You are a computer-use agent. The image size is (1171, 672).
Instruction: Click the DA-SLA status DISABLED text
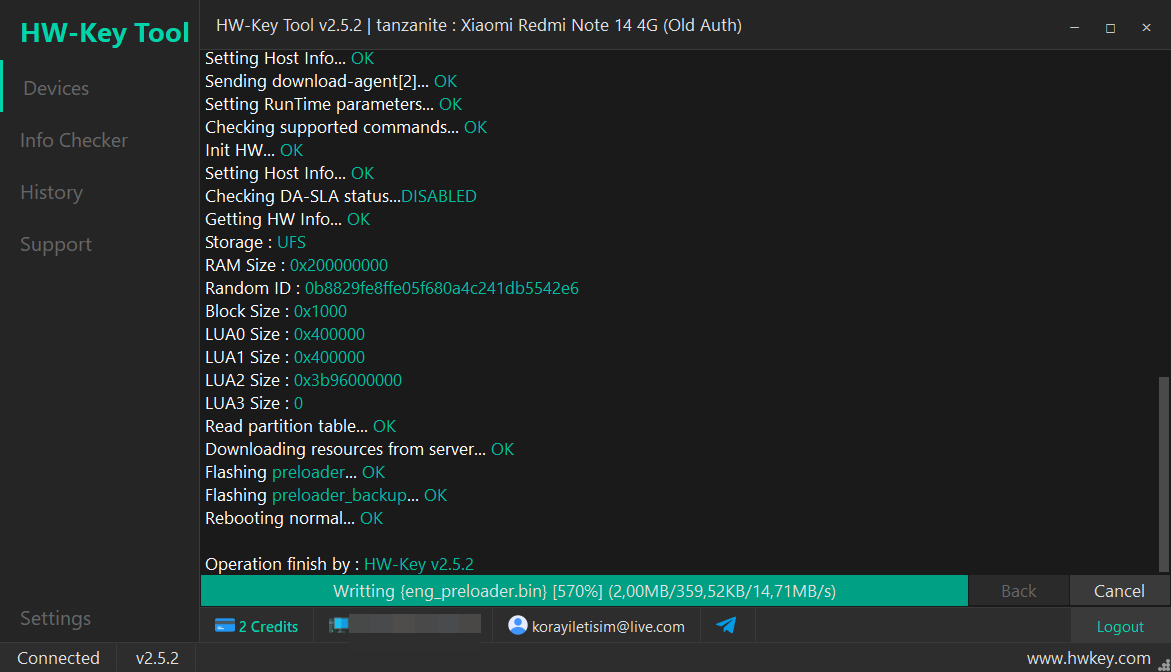click(438, 196)
